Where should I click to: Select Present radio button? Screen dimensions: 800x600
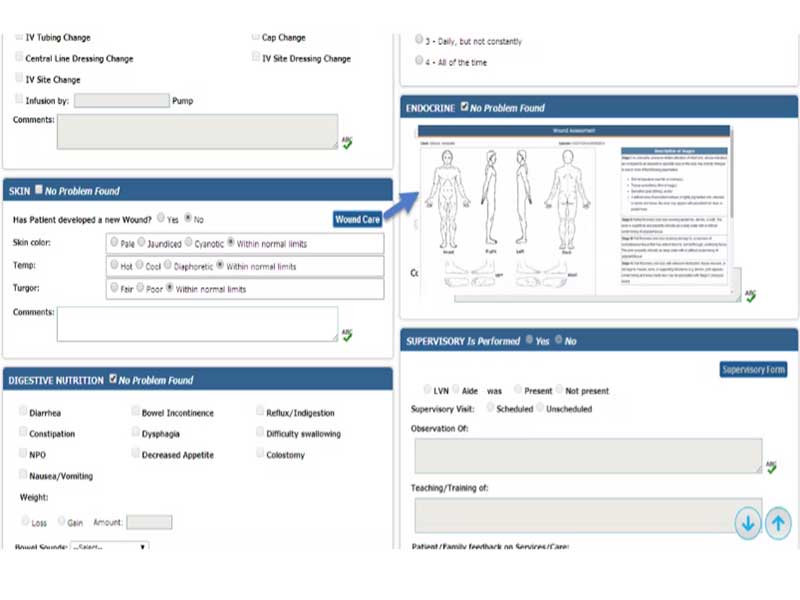point(518,389)
